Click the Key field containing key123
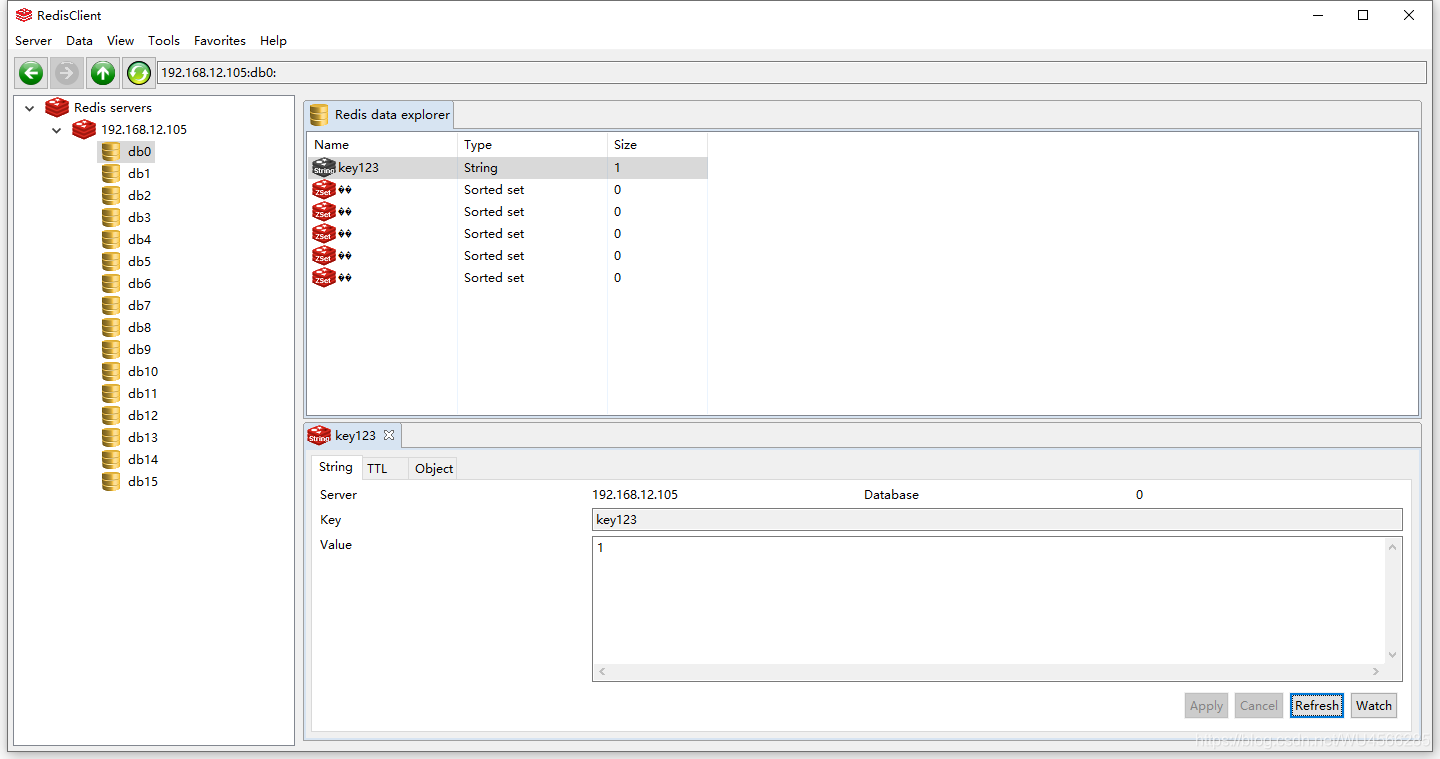1440x759 pixels. (997, 519)
